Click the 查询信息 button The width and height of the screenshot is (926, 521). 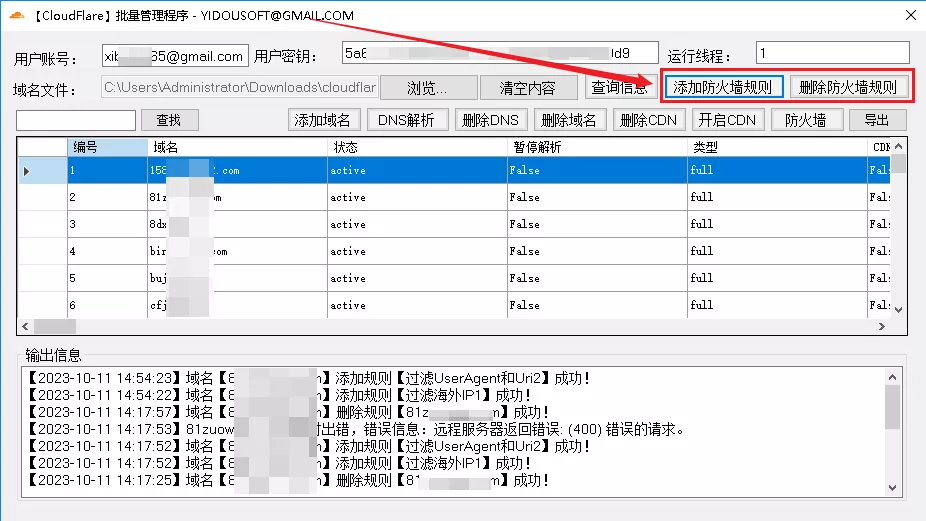pyautogui.click(x=619, y=88)
